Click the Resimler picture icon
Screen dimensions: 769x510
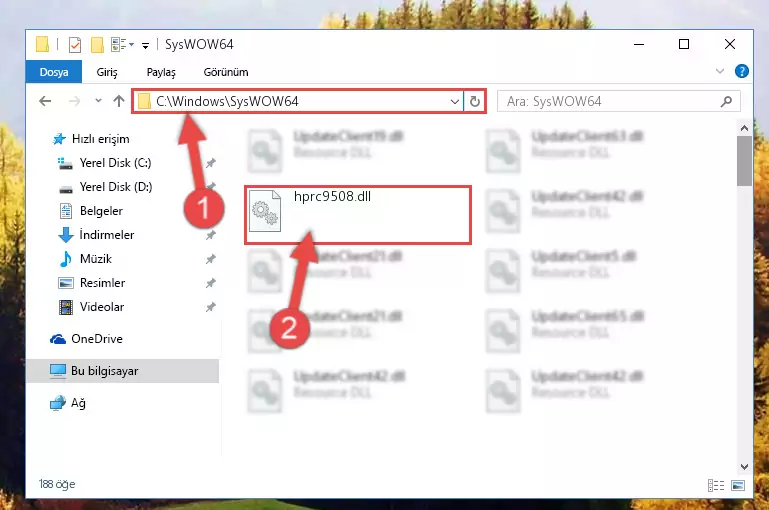(66, 283)
